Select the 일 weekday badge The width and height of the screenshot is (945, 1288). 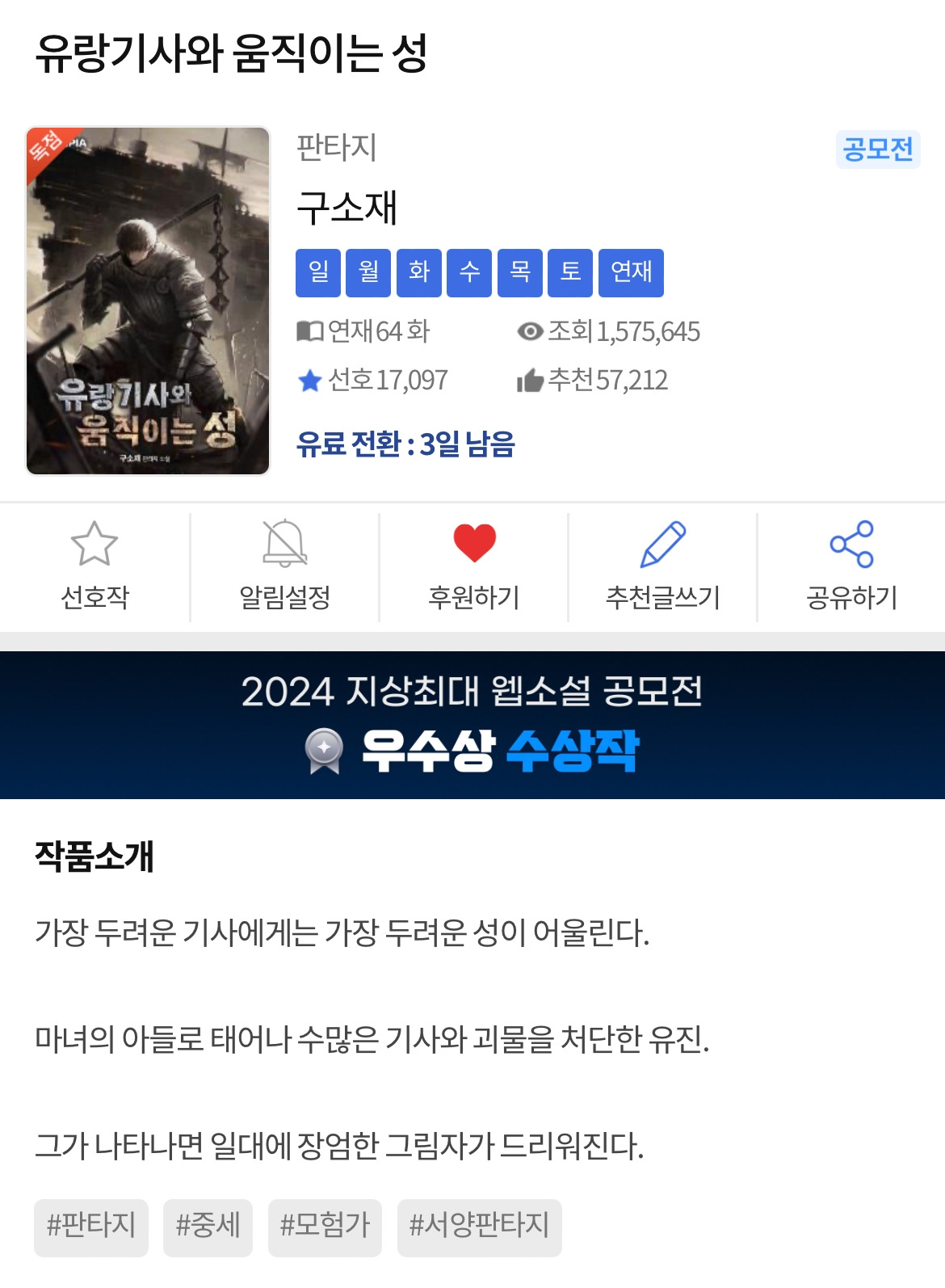pos(318,273)
